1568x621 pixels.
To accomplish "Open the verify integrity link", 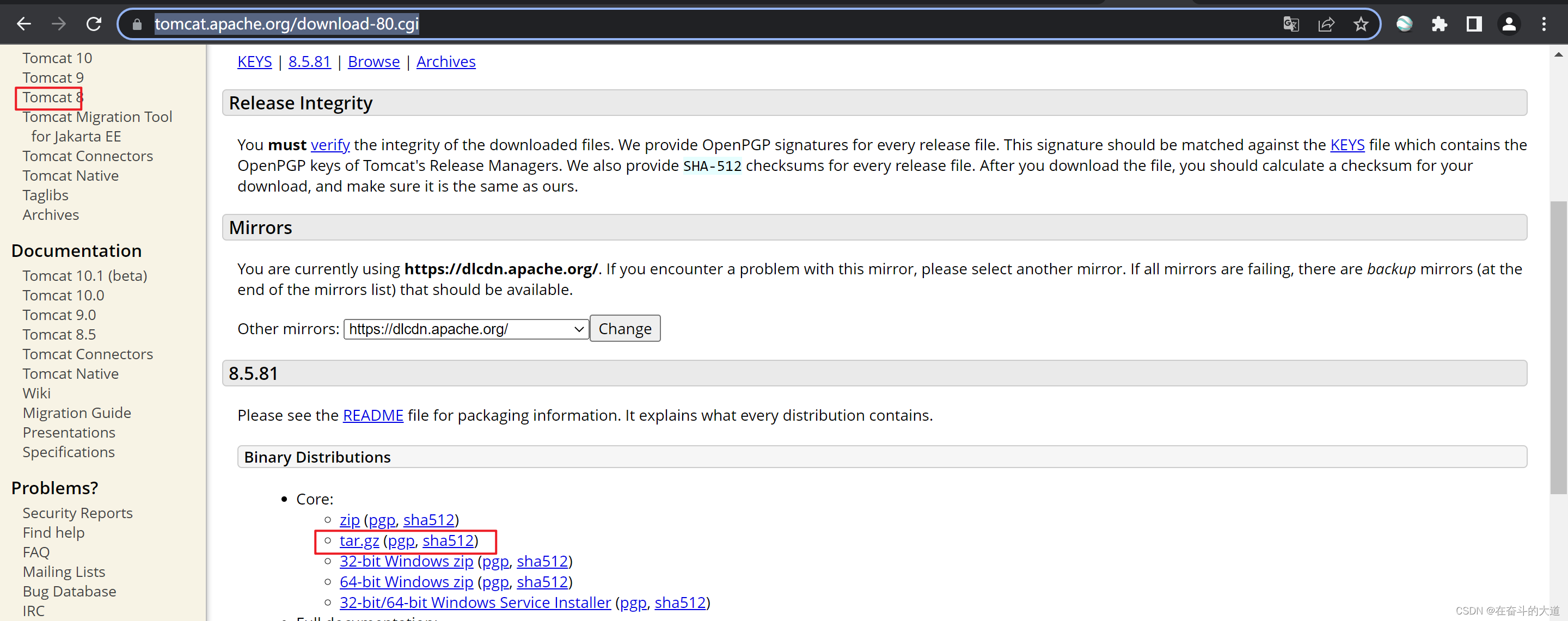I will 330,145.
